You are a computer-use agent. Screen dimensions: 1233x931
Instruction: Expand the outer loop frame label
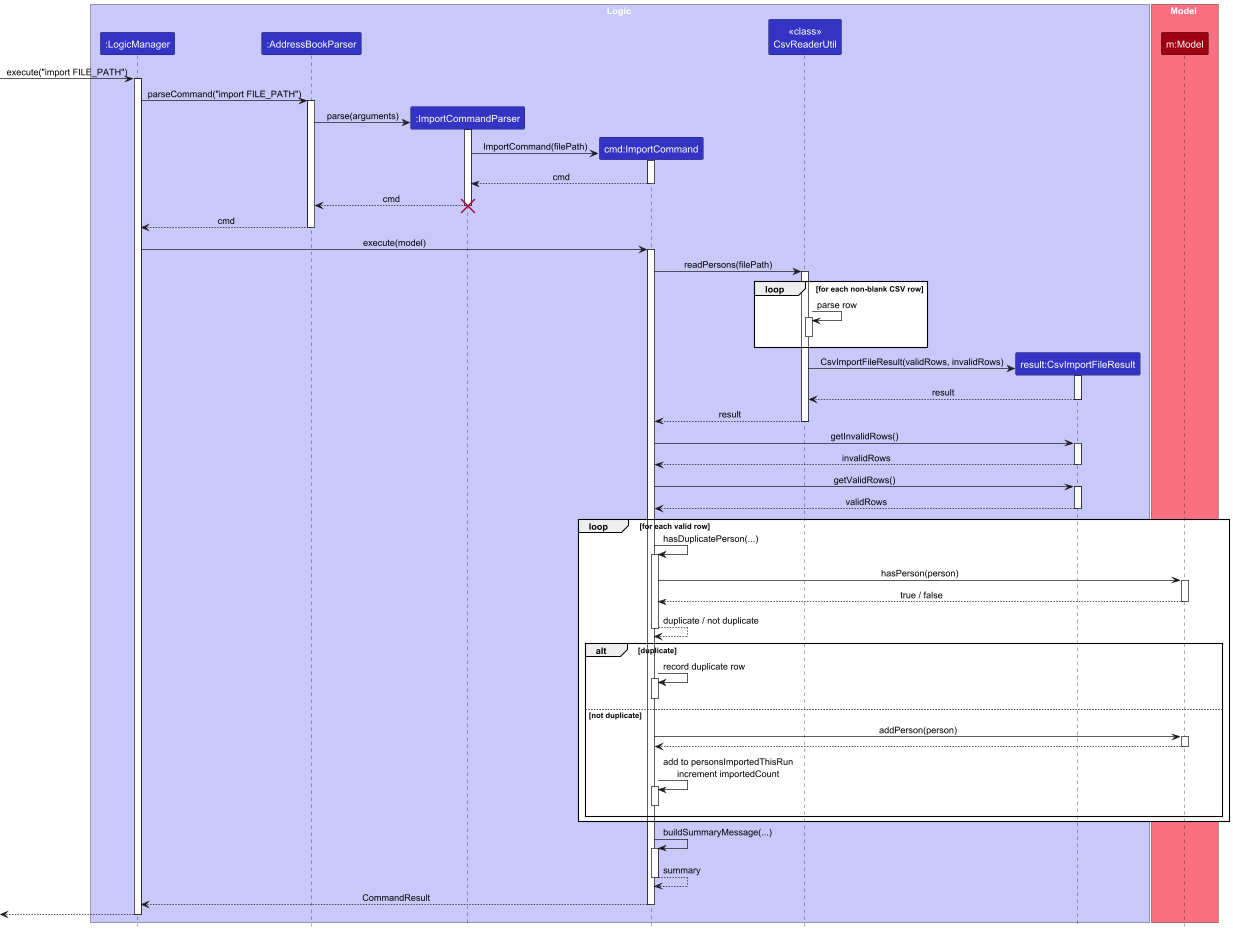pyautogui.click(x=600, y=525)
